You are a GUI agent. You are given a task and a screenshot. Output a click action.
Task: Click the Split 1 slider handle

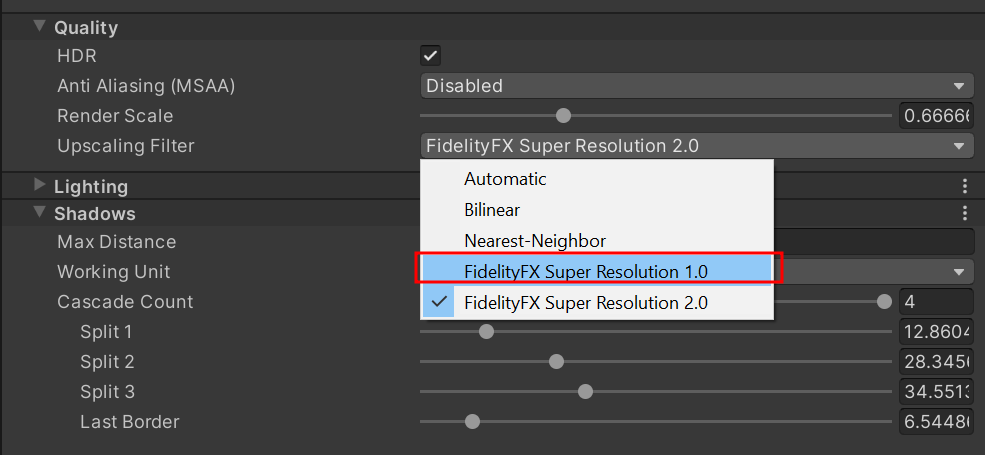(486, 332)
